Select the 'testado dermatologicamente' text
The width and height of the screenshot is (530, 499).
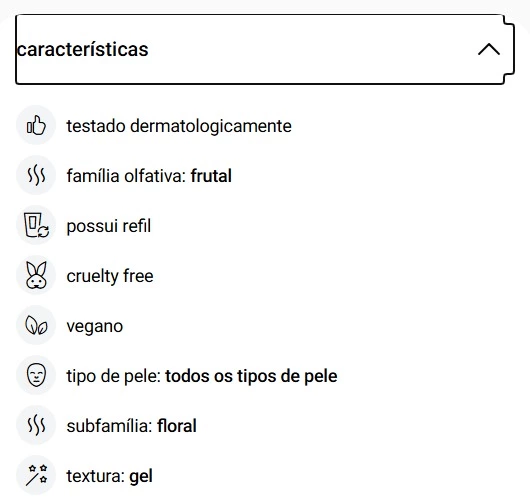pos(179,126)
